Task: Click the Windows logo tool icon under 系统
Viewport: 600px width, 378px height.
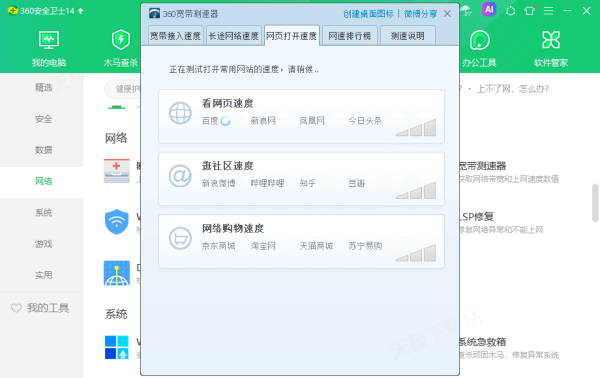Action: click(117, 347)
